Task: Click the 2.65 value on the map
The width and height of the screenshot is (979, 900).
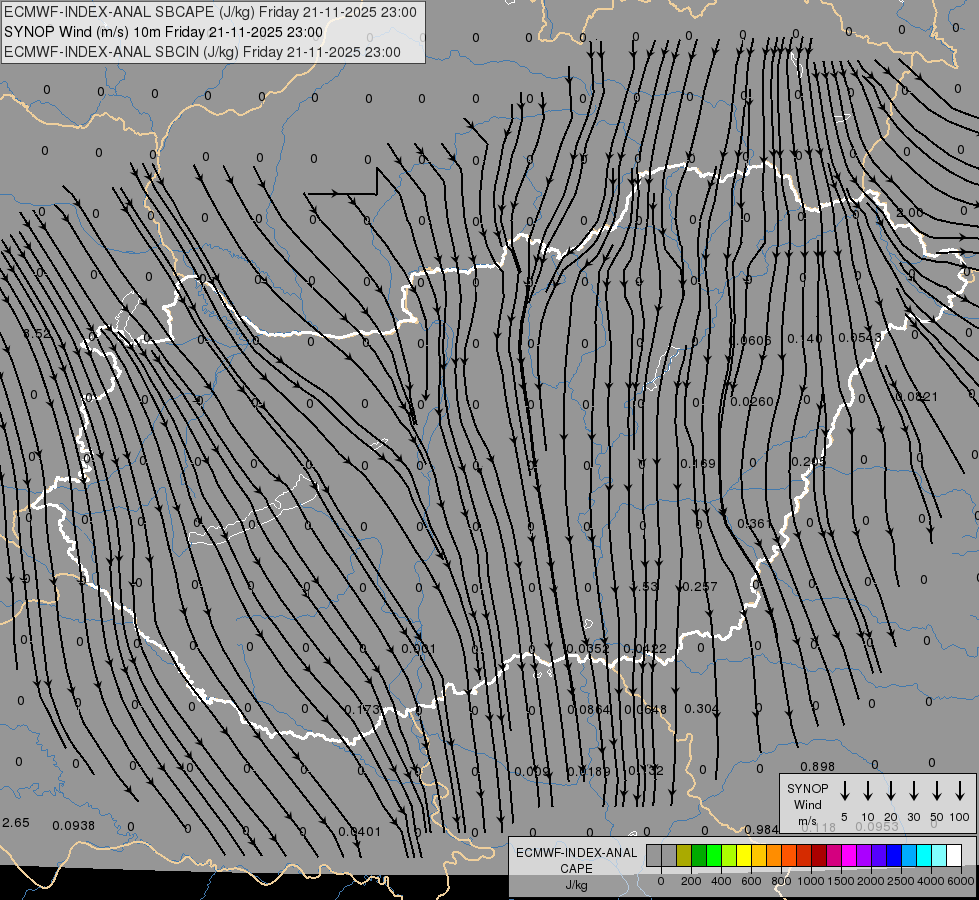Action: click(16, 823)
